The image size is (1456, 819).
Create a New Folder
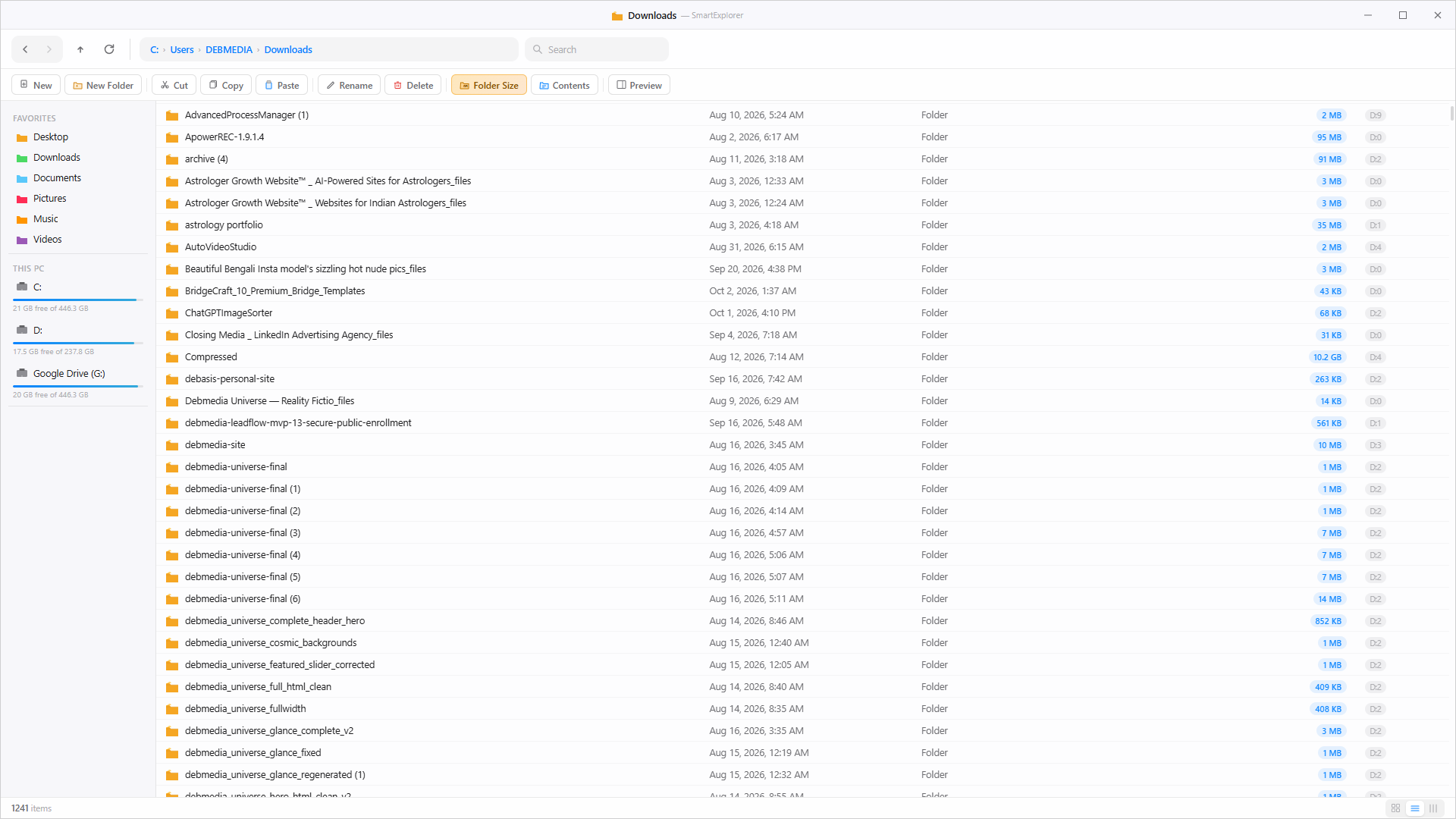[103, 85]
